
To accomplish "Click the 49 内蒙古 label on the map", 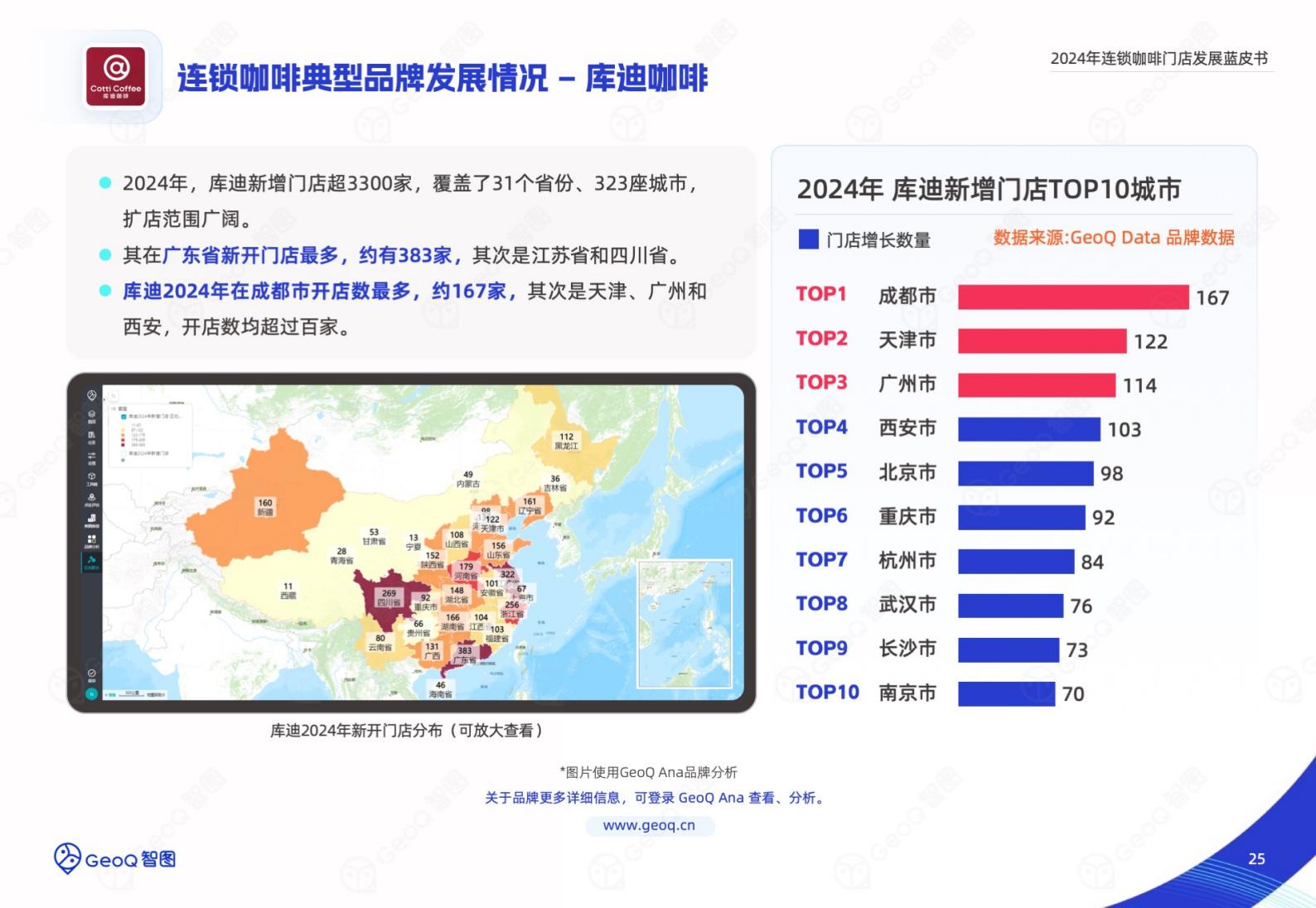I will tap(468, 479).
